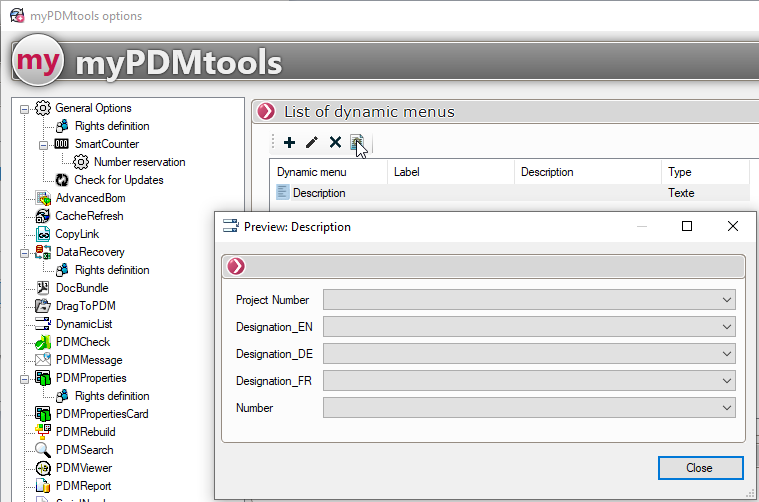This screenshot has height=502, width=759.
Task: Sort by the Dynamic menu column header
Action: 328,172
